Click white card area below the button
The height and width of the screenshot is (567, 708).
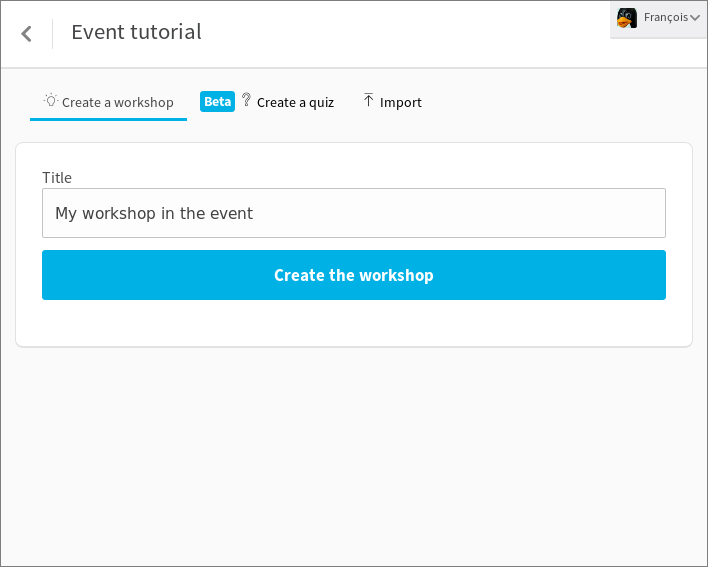click(354, 323)
